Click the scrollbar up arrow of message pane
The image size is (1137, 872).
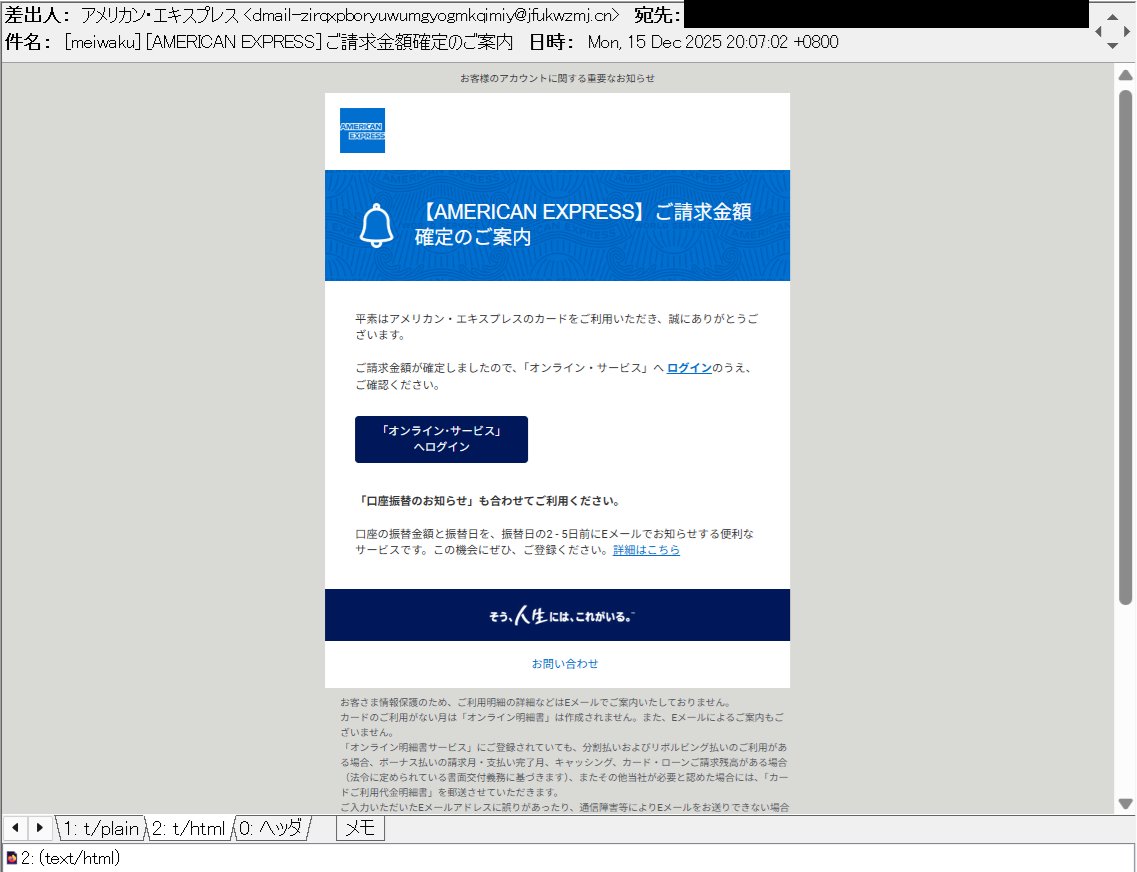1125,75
